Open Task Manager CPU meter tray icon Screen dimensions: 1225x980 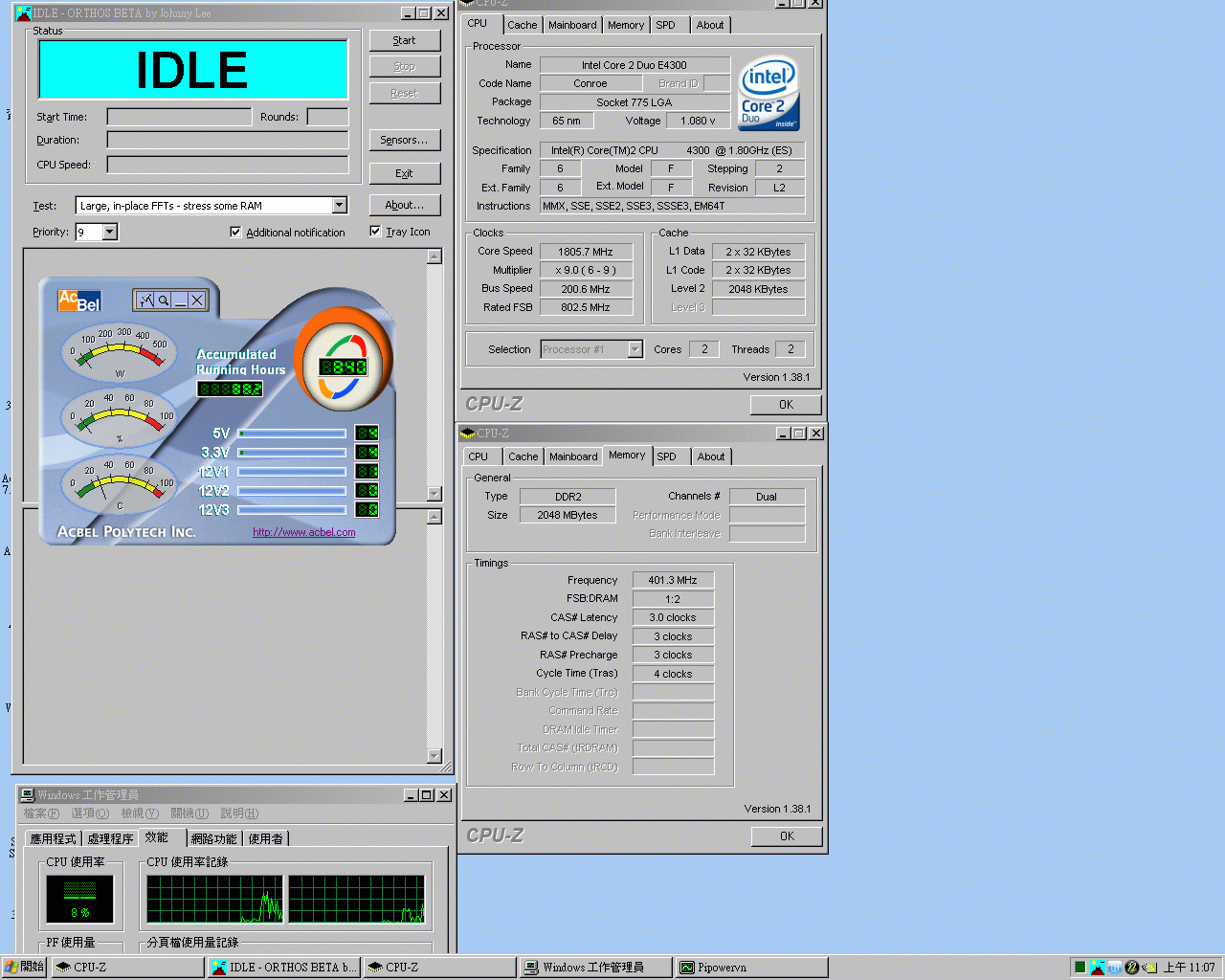(1080, 968)
